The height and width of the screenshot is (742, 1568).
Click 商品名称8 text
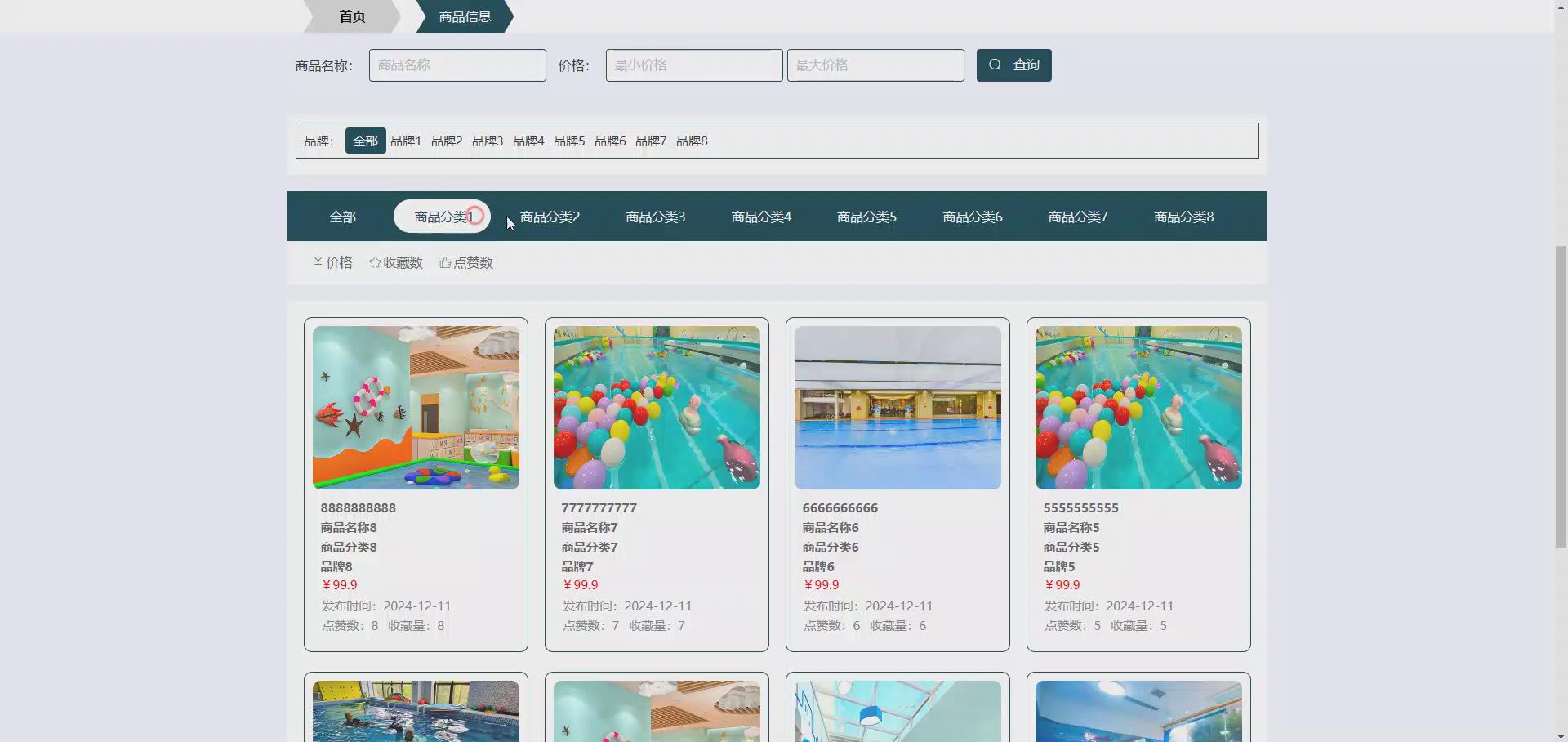pyautogui.click(x=349, y=527)
